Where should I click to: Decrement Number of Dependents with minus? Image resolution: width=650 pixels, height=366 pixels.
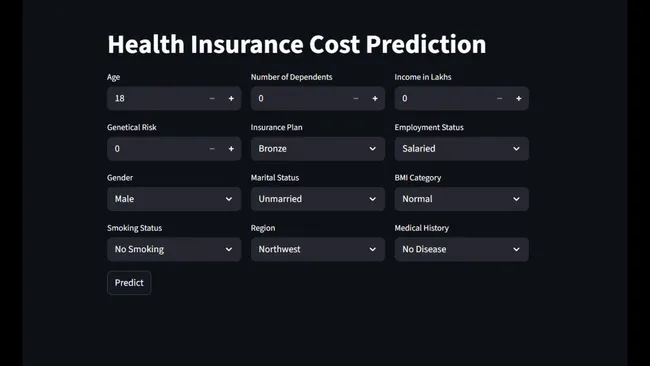[356, 99]
